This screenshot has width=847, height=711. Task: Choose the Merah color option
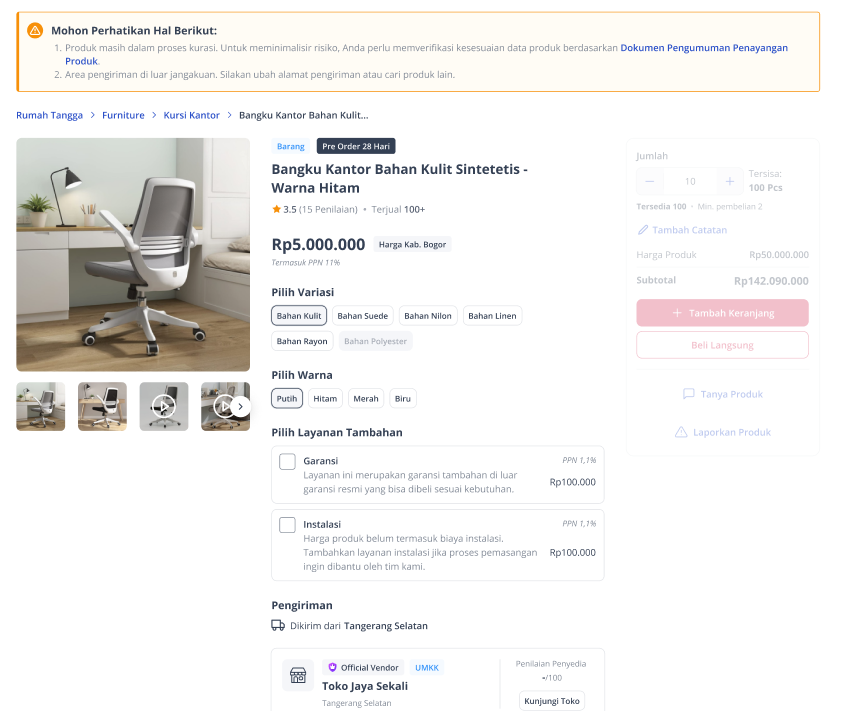pyautogui.click(x=366, y=398)
